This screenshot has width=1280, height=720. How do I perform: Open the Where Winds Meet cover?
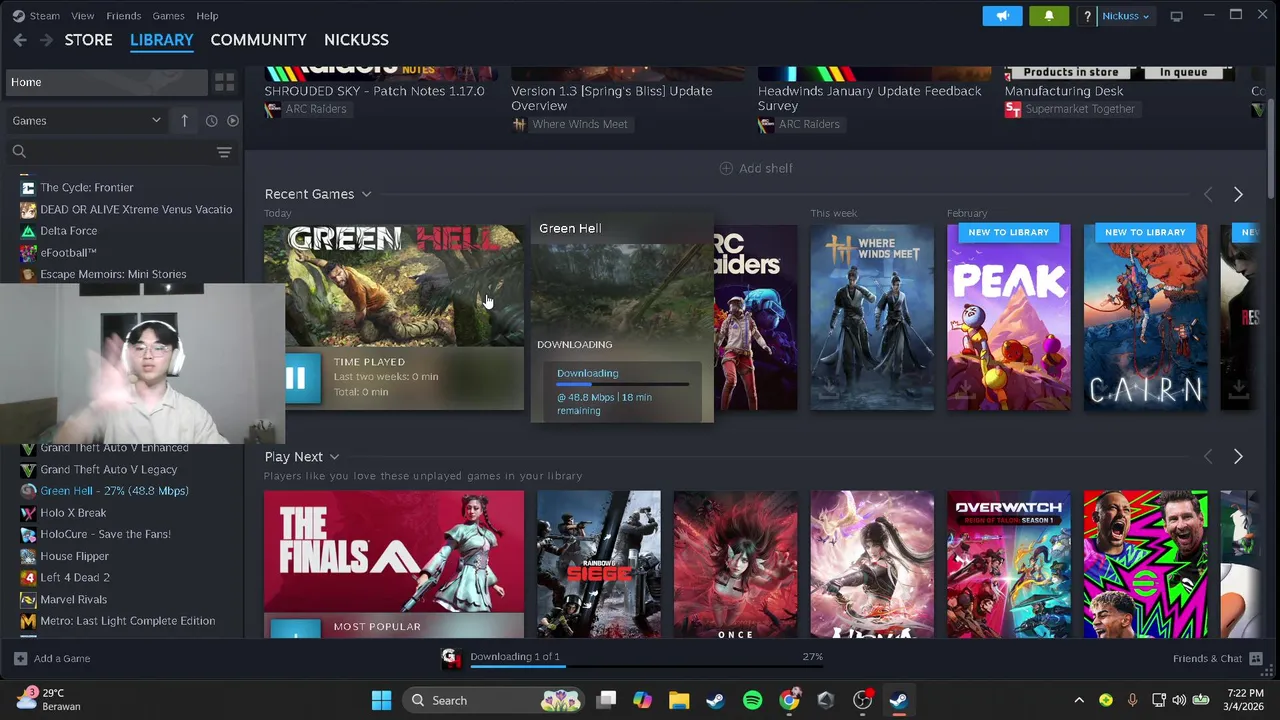(x=872, y=317)
